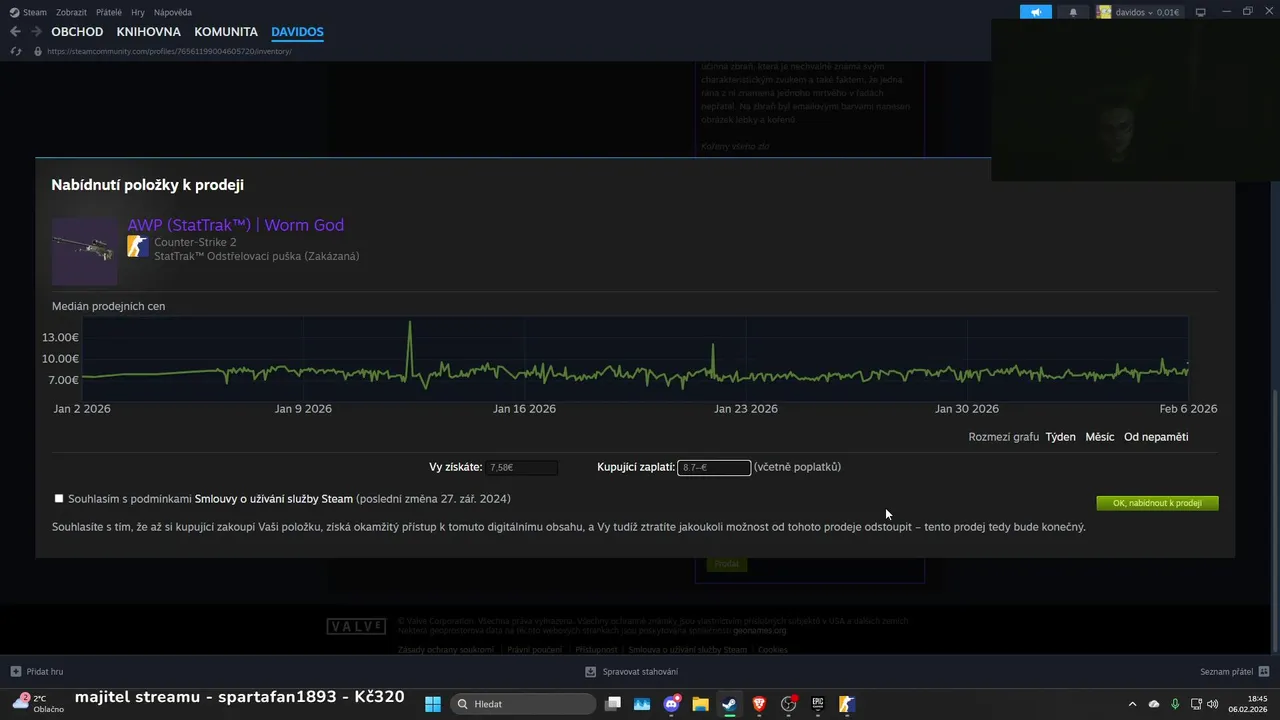Go back with the Steam back arrow

(14, 32)
